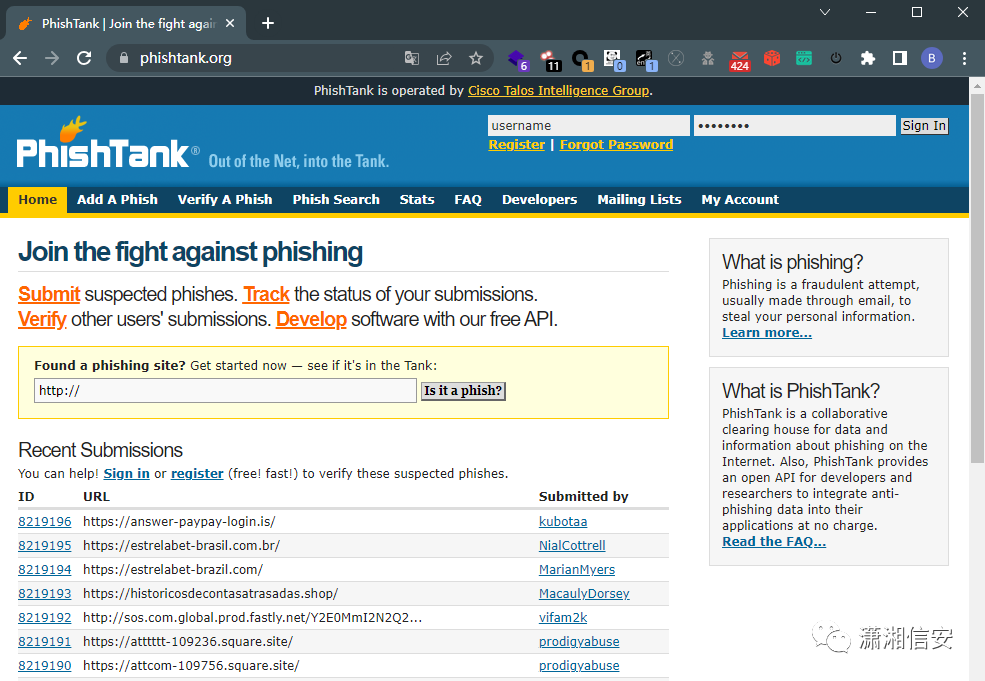The height and width of the screenshot is (681, 985).
Task: Open the Cisco Talos Intelligence Group link
Action: coord(558,90)
